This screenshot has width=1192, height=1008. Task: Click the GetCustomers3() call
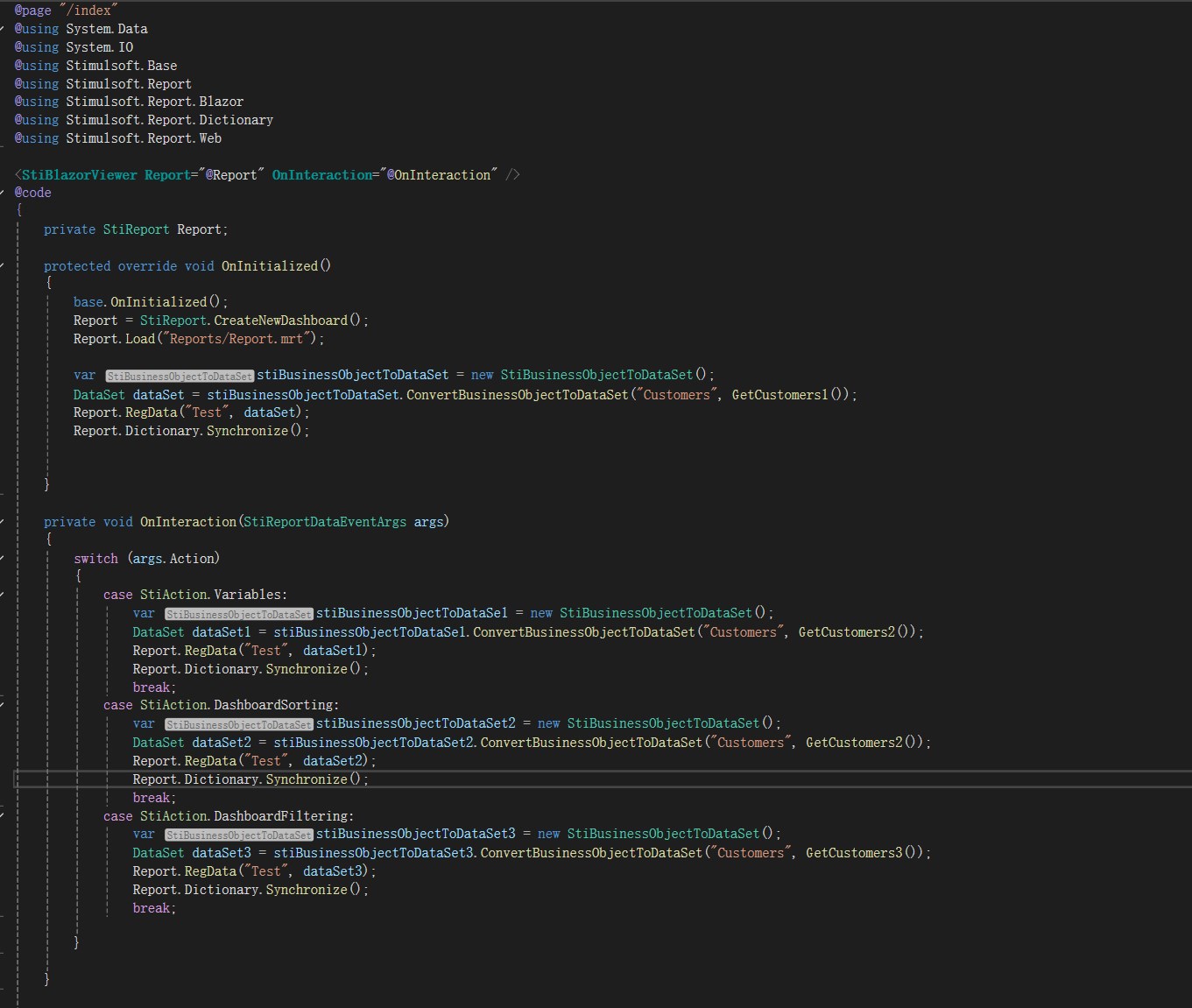coord(864,853)
